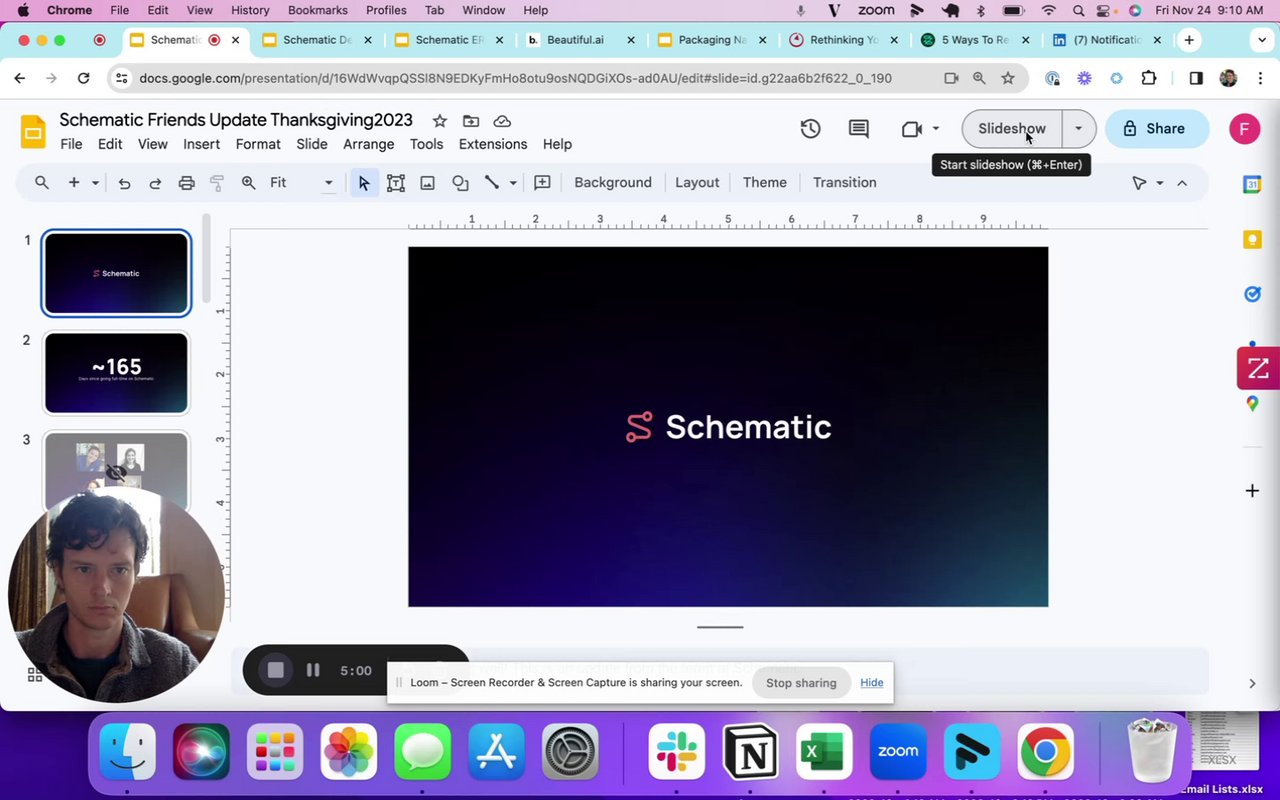Viewport: 1280px width, 800px height.
Task: Open Google Keep side panel
Action: click(x=1252, y=239)
